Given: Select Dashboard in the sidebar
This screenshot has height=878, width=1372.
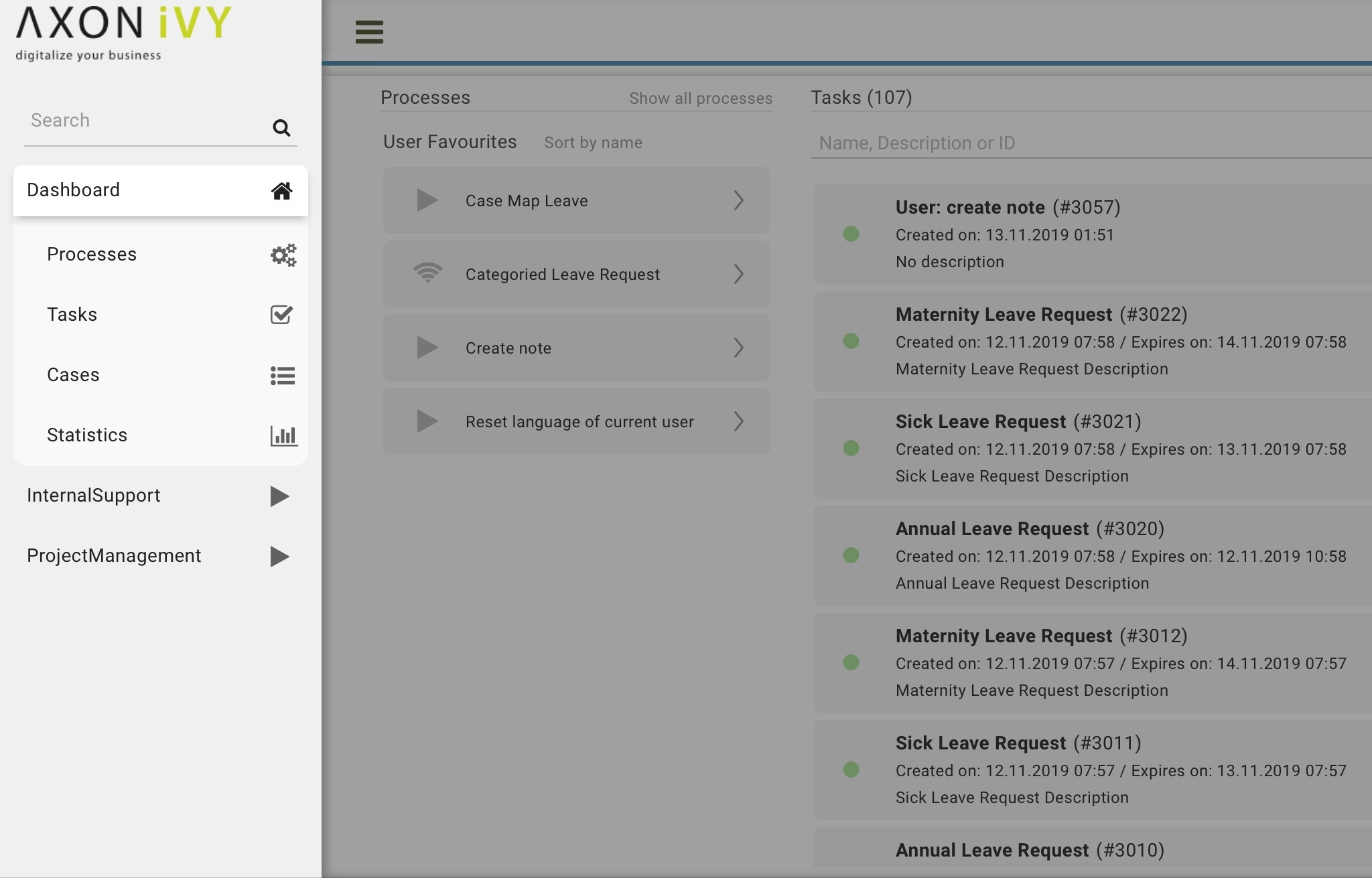Looking at the screenshot, I should coord(161,191).
